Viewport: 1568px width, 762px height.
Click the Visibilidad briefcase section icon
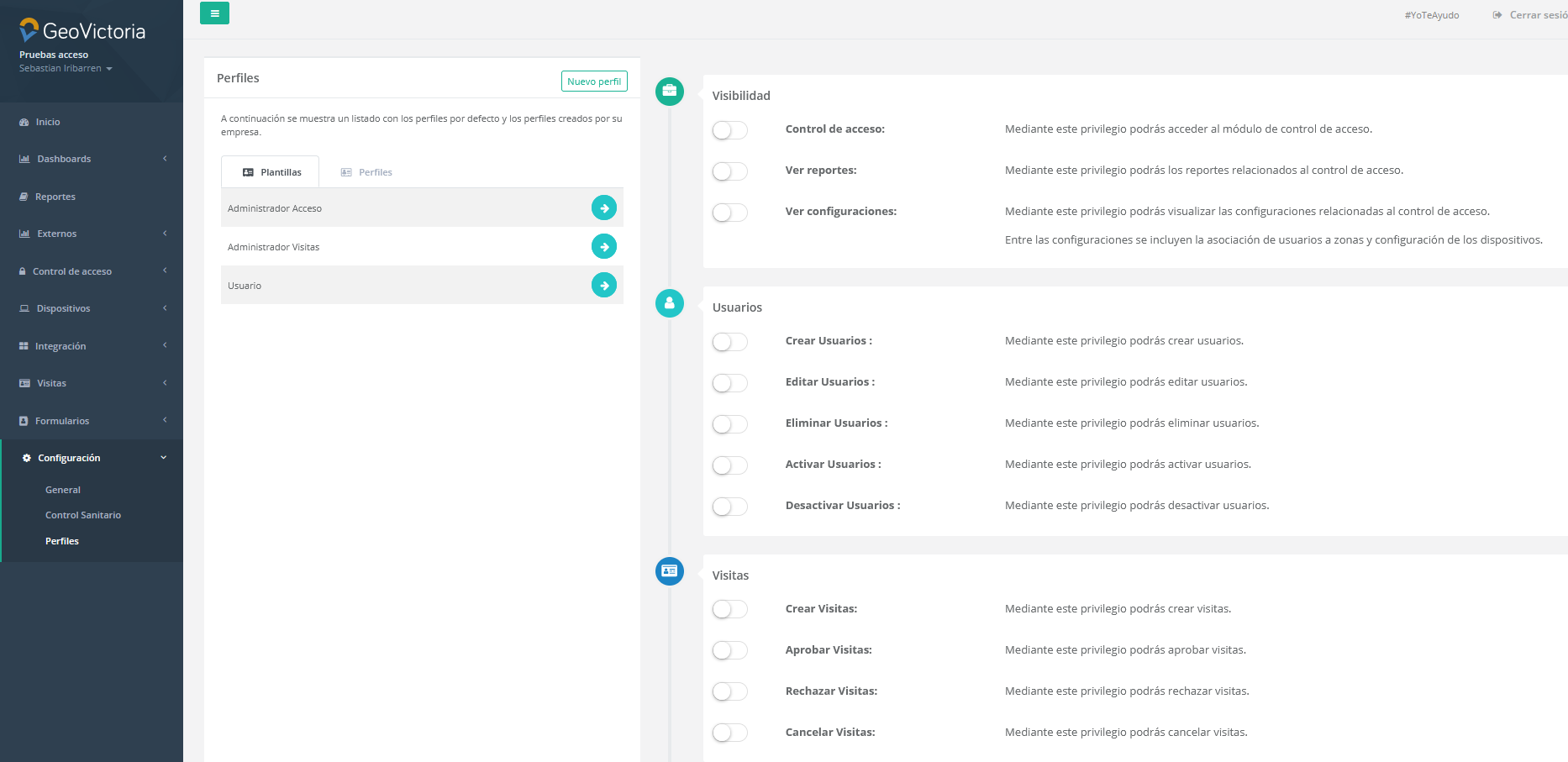coord(669,91)
